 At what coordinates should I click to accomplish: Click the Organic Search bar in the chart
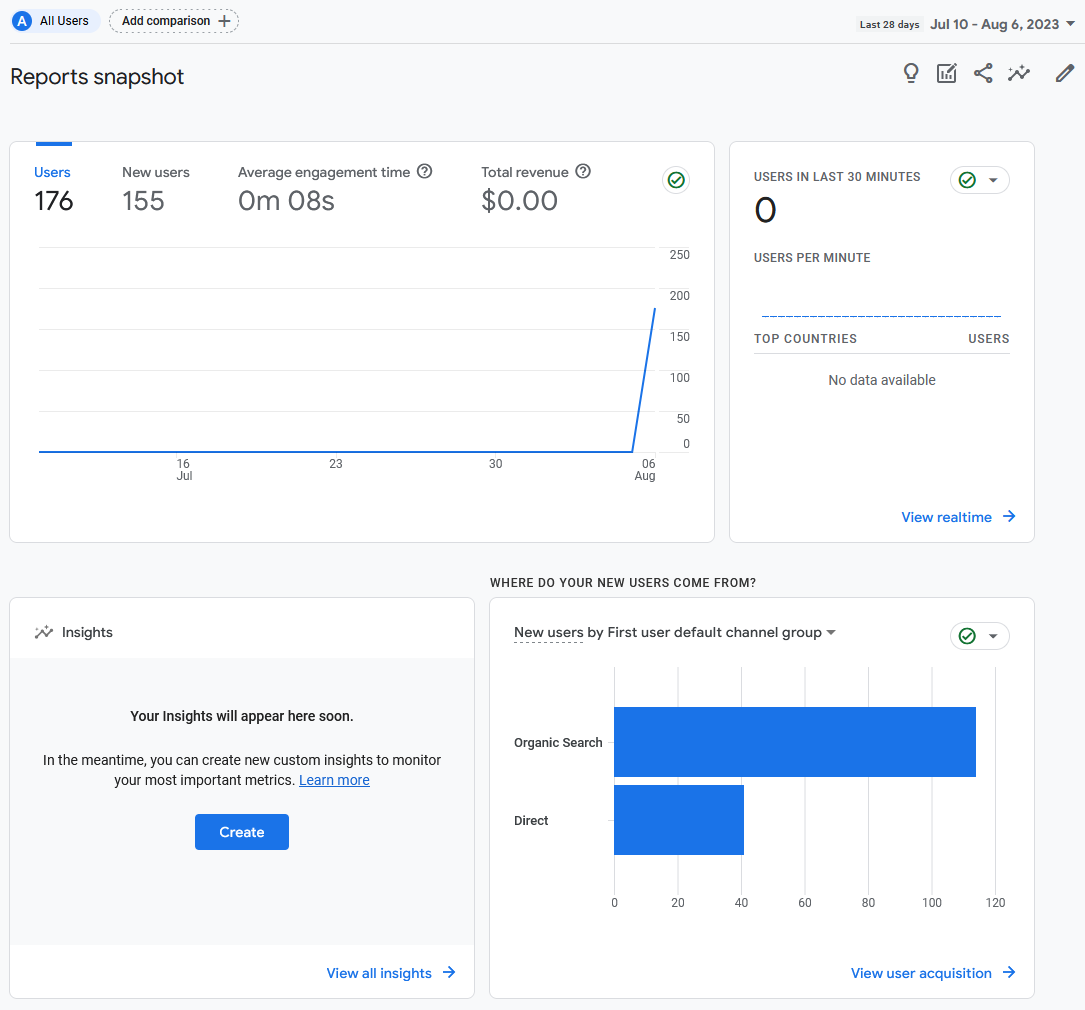click(795, 742)
